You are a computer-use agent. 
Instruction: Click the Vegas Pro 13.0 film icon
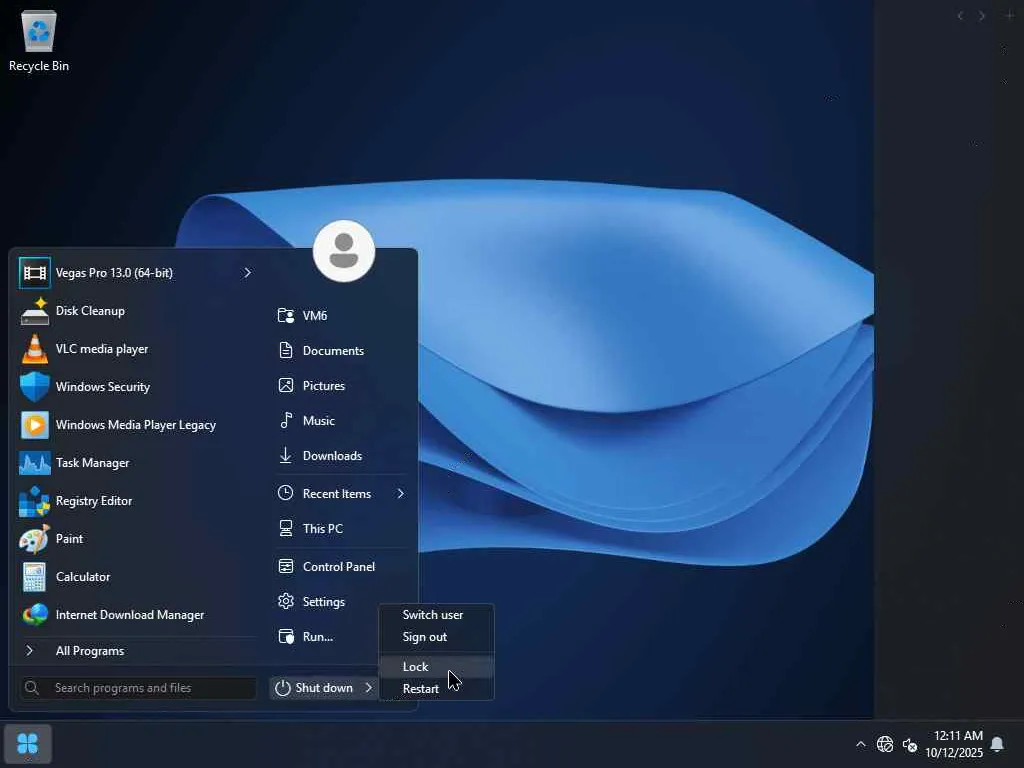35,273
